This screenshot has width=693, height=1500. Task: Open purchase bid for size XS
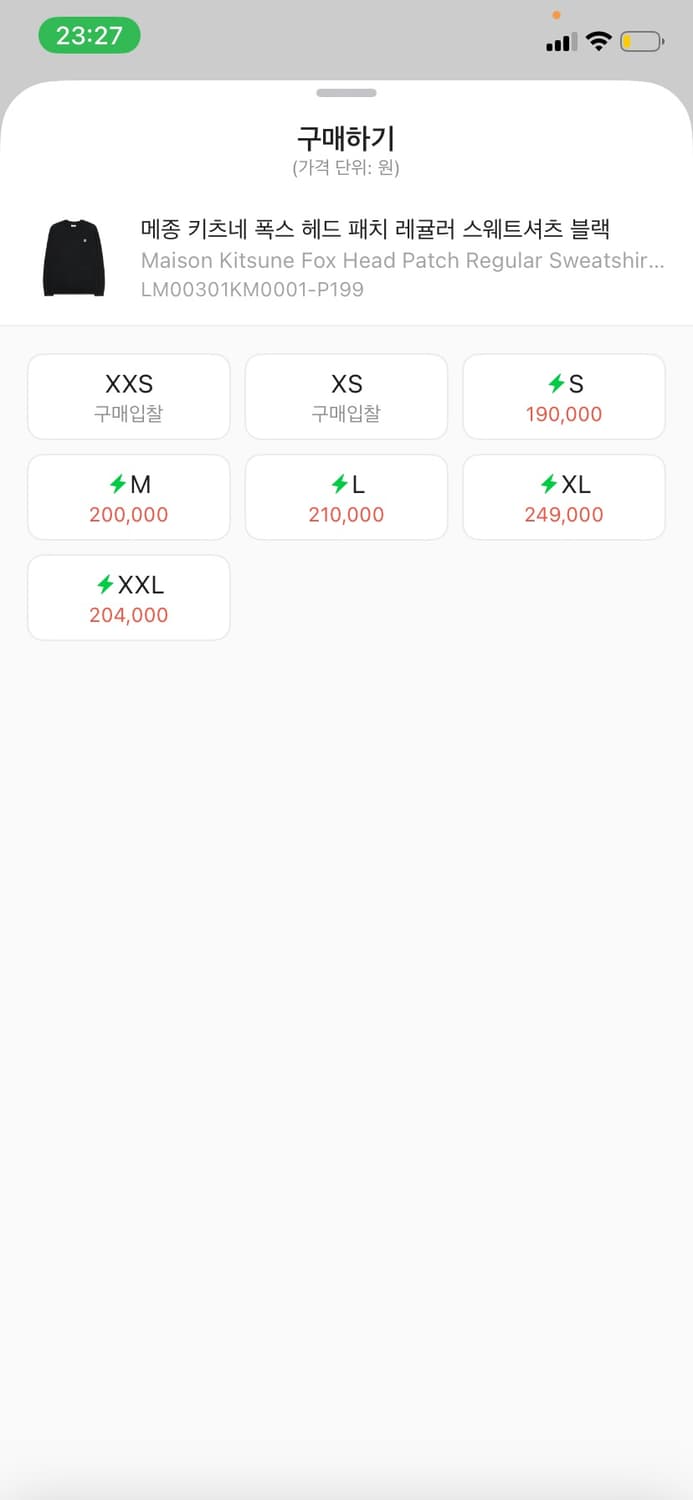(x=346, y=396)
